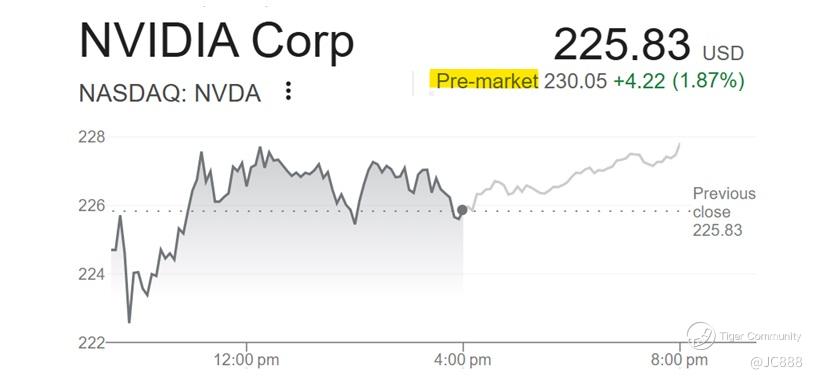The width and height of the screenshot is (818, 381).
Task: Select the 8:00 pm time axis label
Action: click(679, 360)
